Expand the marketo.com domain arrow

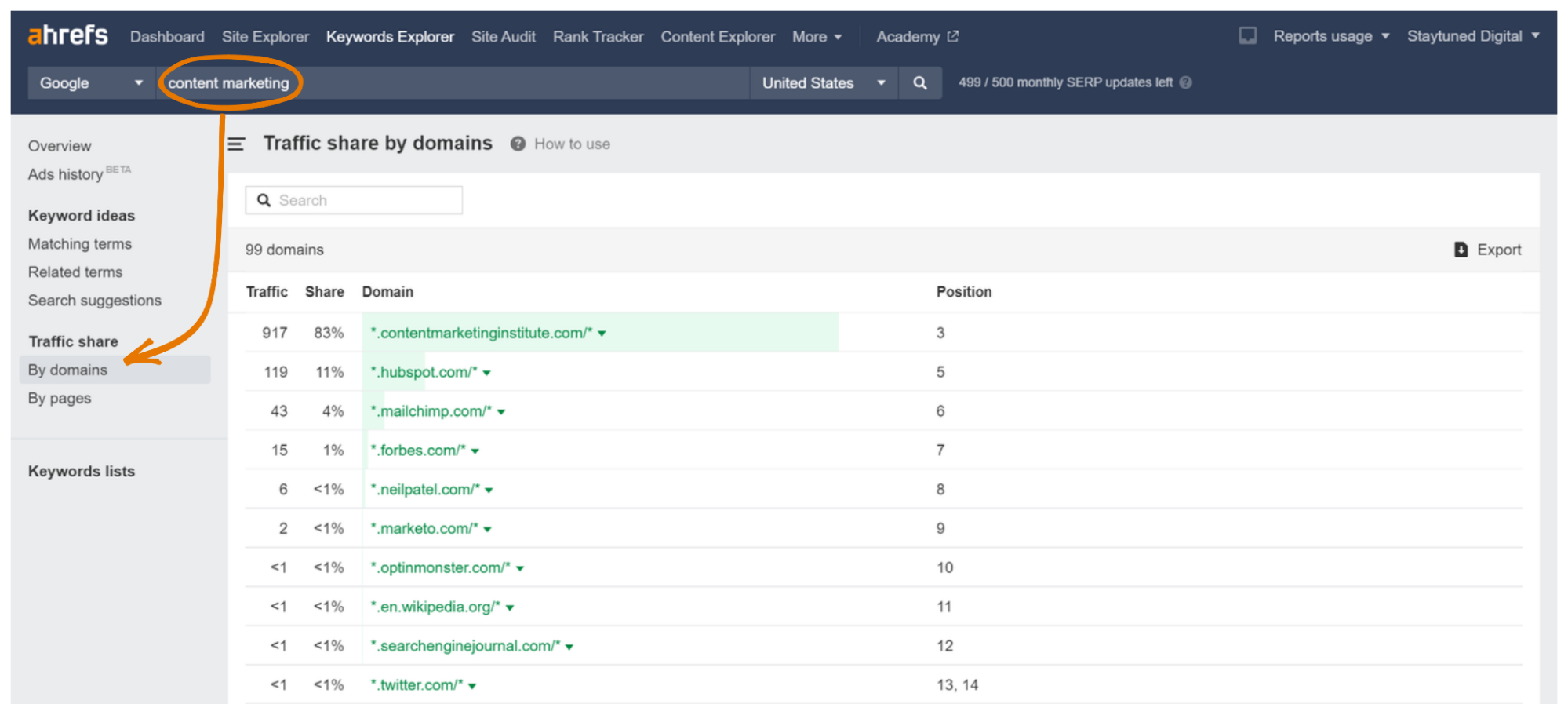487,530
